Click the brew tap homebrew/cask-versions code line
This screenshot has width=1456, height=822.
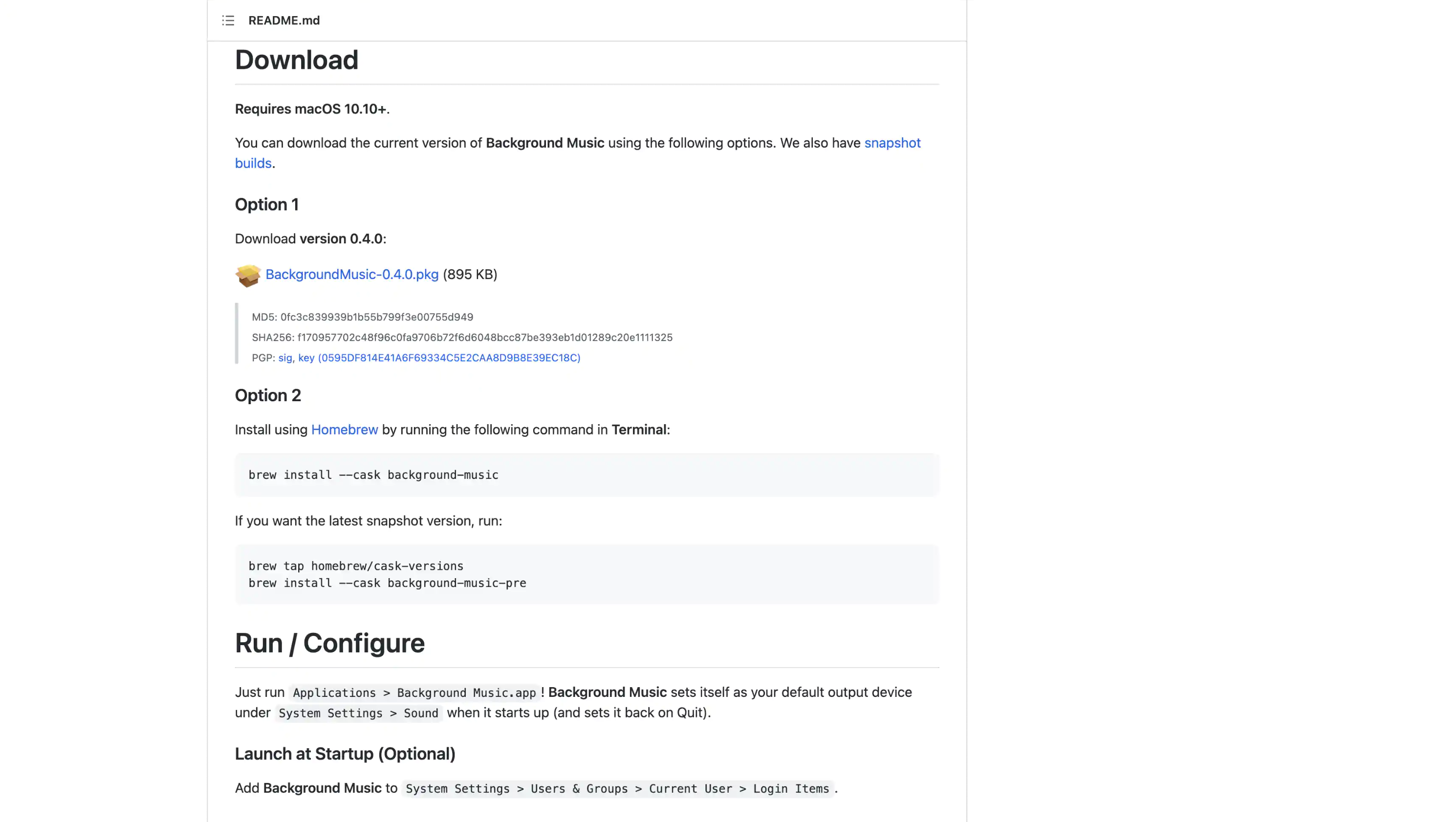point(355,566)
